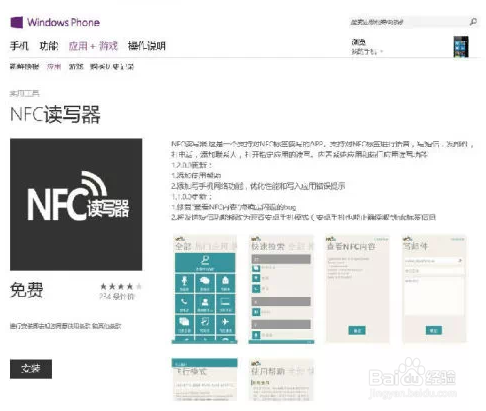Click the 安装 install button
Screen dimensions: 486x411
coord(31,369)
